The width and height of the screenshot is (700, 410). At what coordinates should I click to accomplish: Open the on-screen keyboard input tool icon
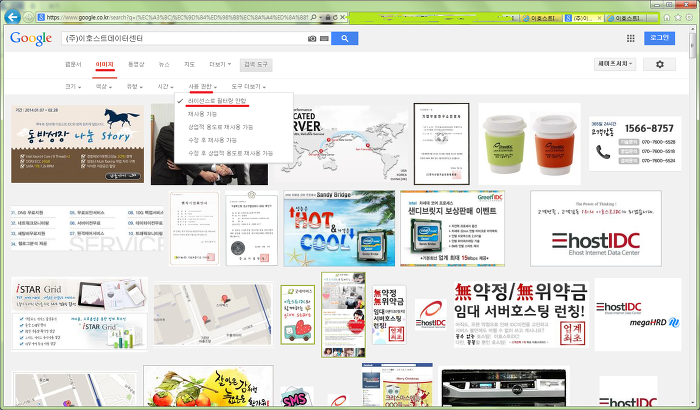324,38
